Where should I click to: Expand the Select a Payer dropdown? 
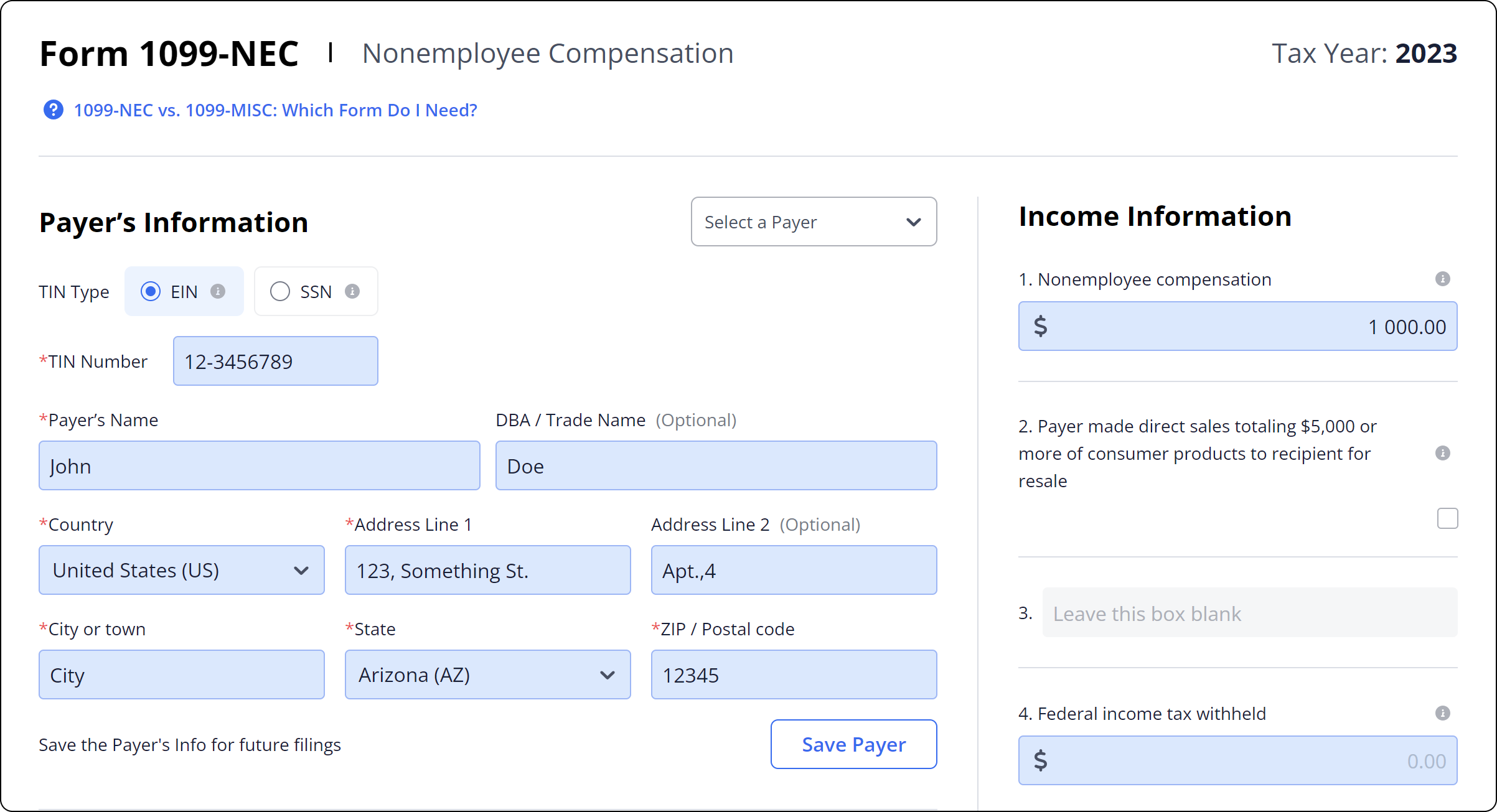pyautogui.click(x=812, y=222)
